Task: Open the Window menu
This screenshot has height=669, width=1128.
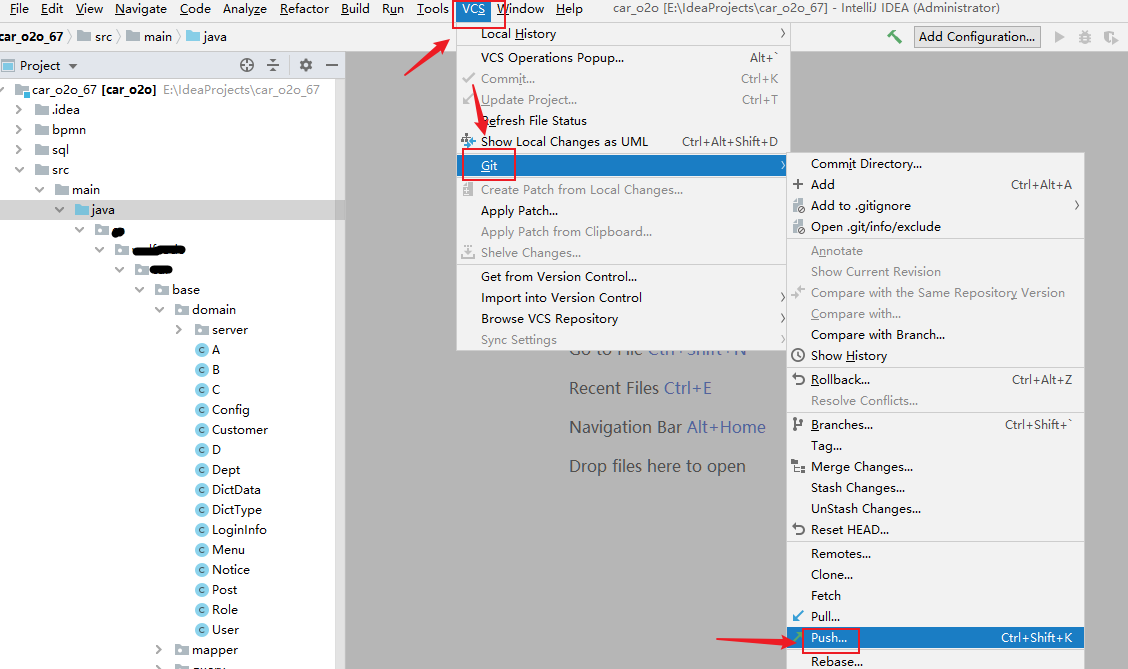Action: click(x=520, y=9)
